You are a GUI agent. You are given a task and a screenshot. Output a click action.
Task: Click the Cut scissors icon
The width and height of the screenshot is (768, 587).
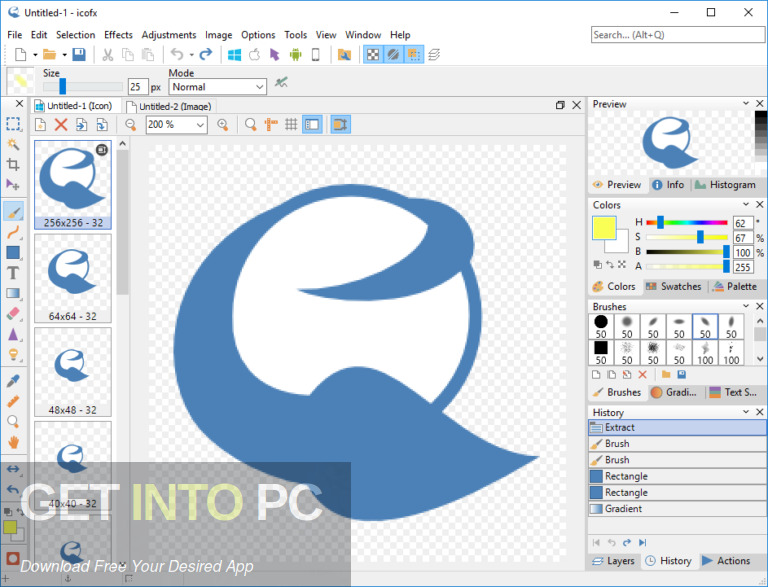click(107, 54)
